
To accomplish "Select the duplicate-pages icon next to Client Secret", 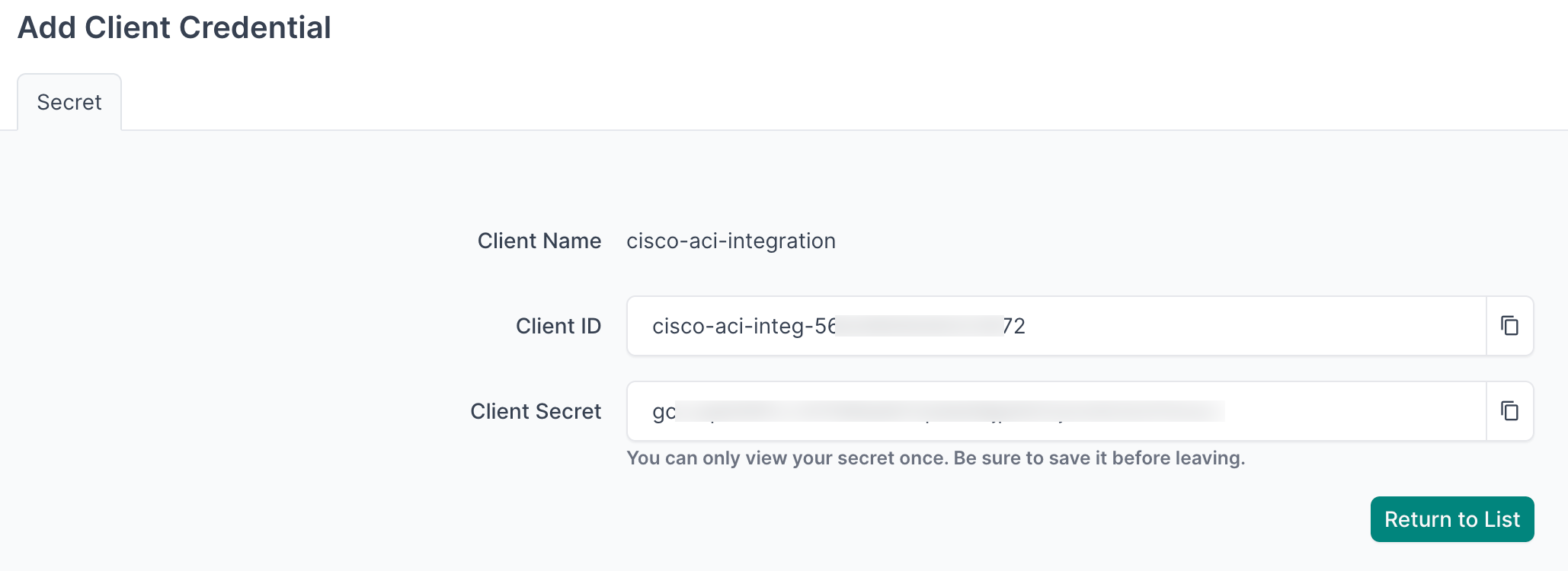I will [x=1509, y=411].
